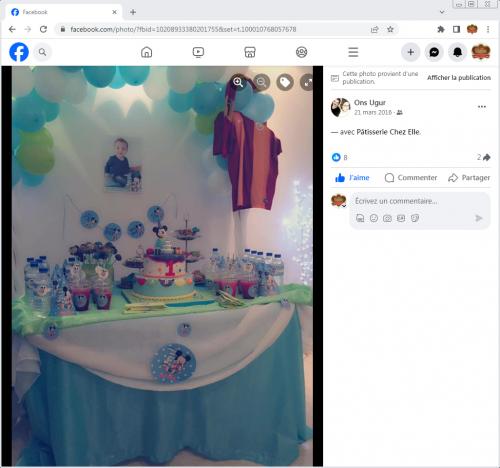
Task: Tag the photo with the tag icon
Action: coord(285,82)
